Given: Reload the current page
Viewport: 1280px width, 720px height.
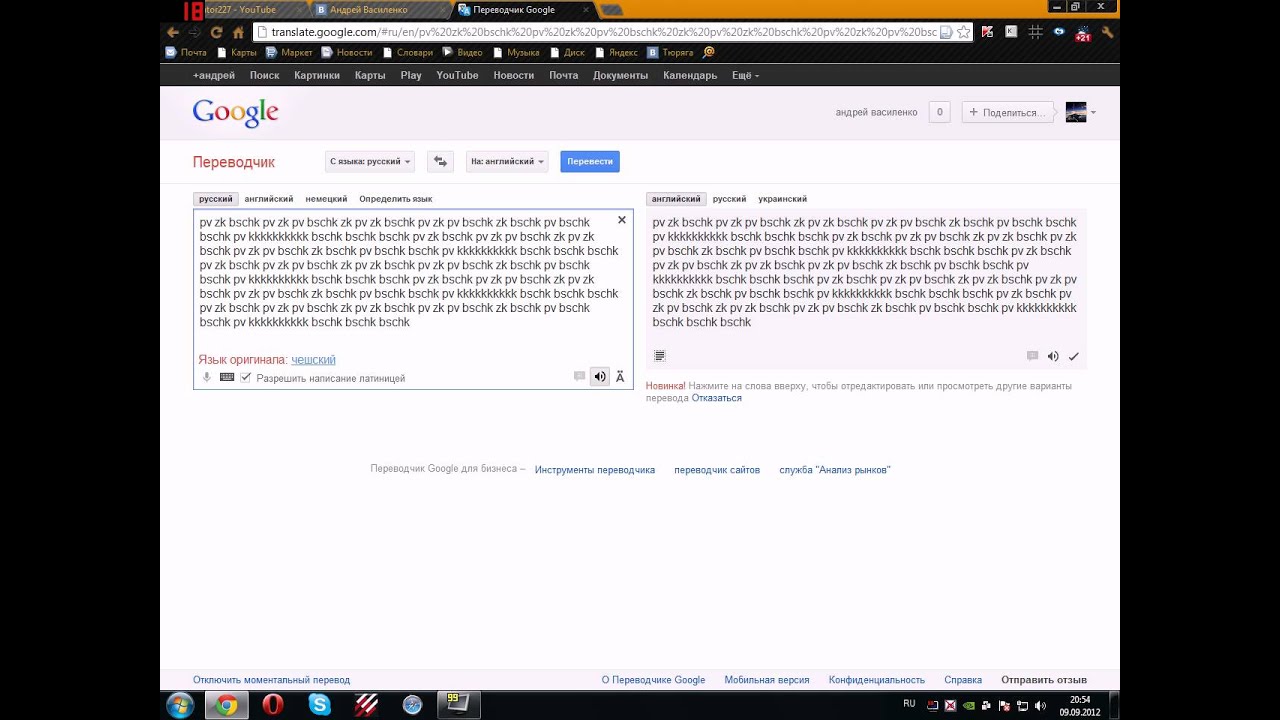Looking at the screenshot, I should click(216, 32).
